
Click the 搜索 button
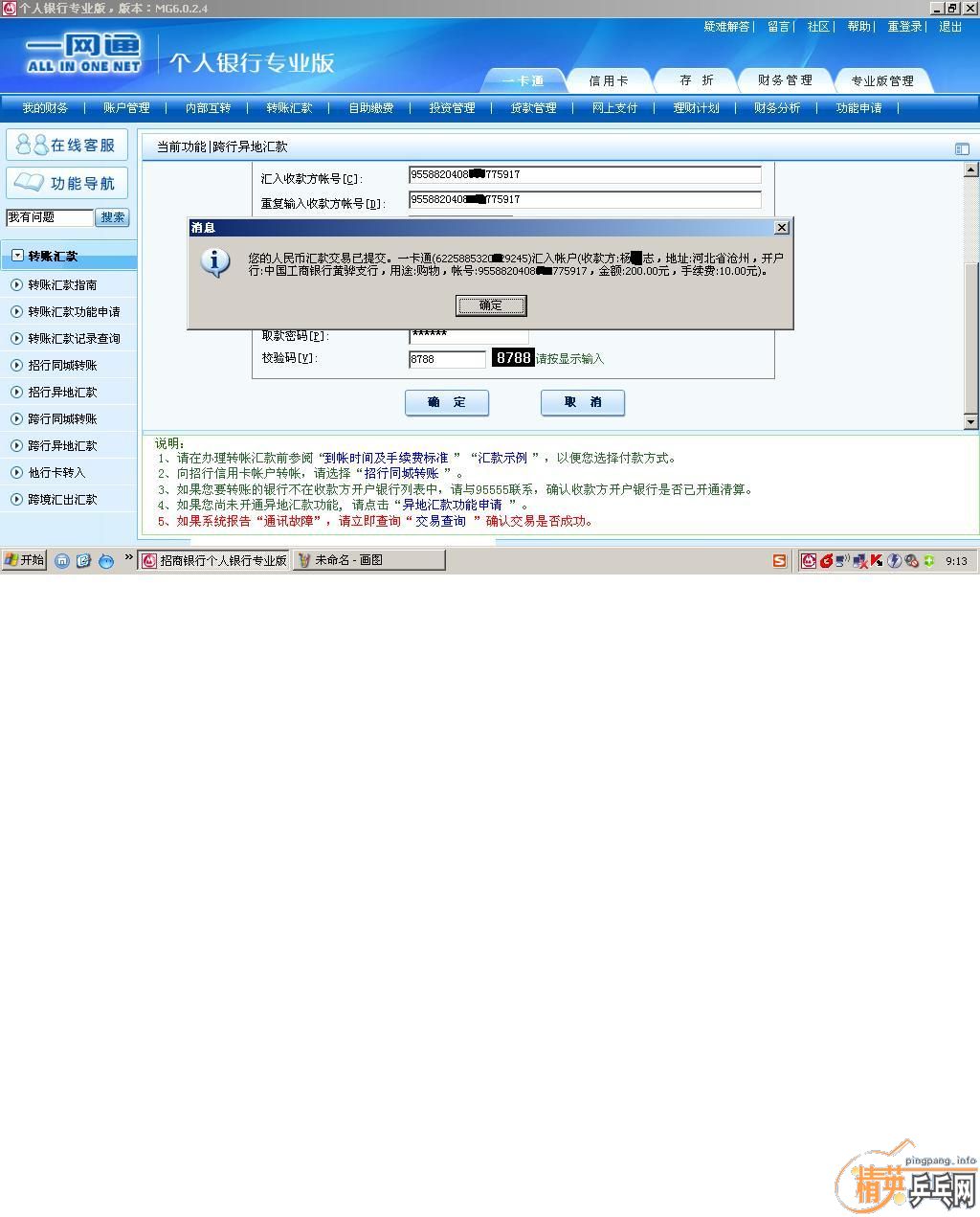113,217
